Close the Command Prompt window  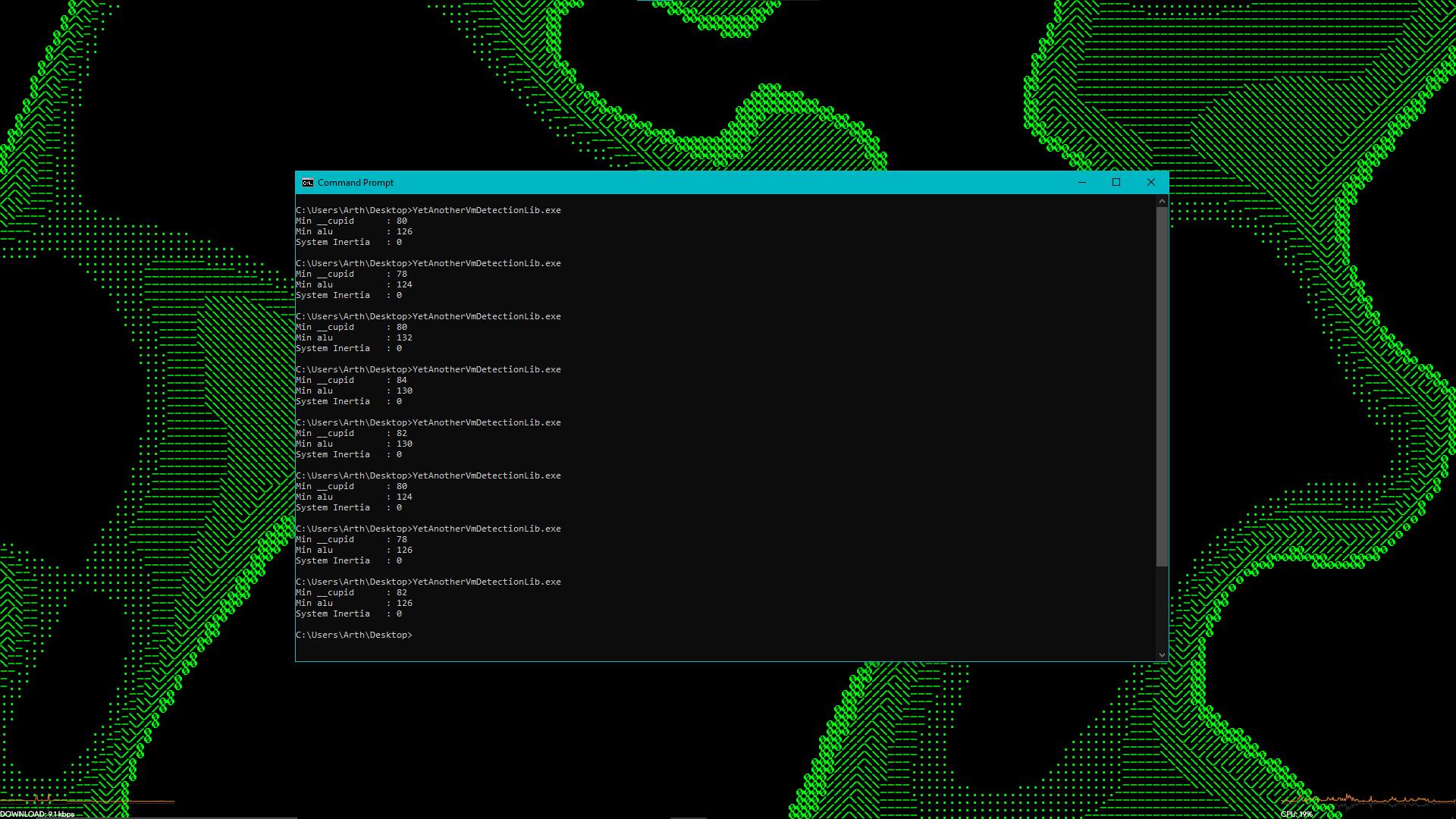tap(1151, 183)
